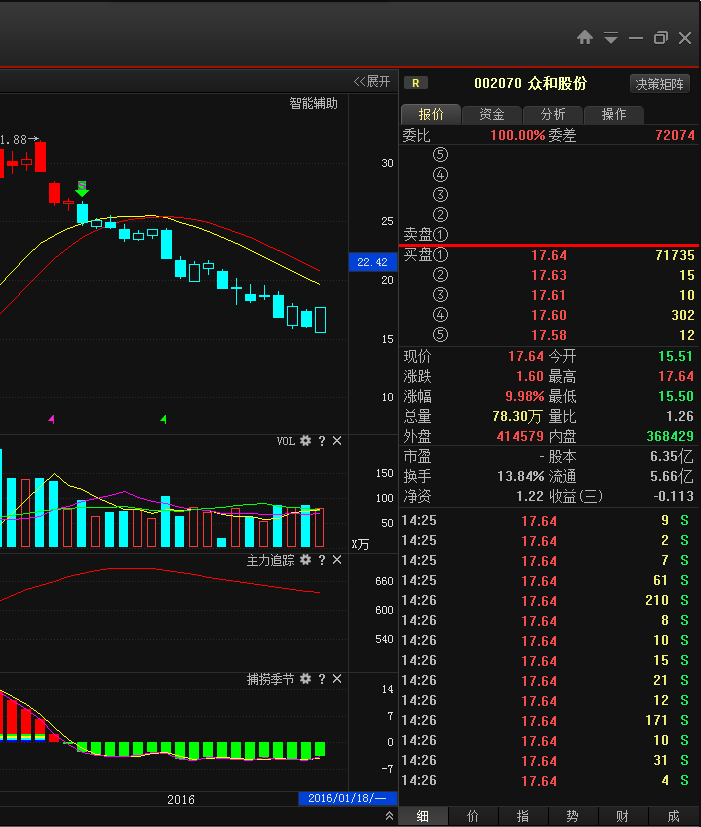Open the title bar dropdown menu arrow

611,38
